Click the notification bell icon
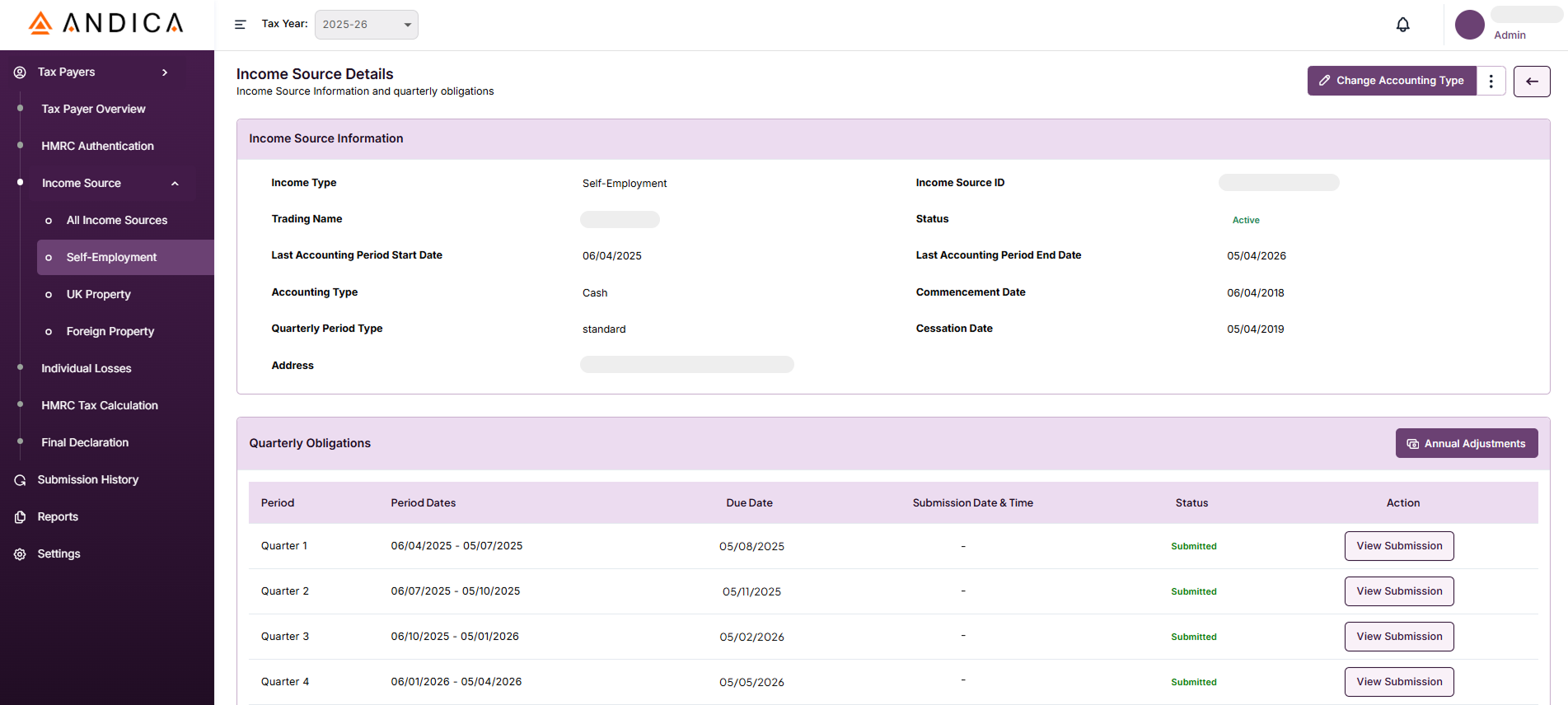Screen dimensions: 1568x705 (1402, 25)
